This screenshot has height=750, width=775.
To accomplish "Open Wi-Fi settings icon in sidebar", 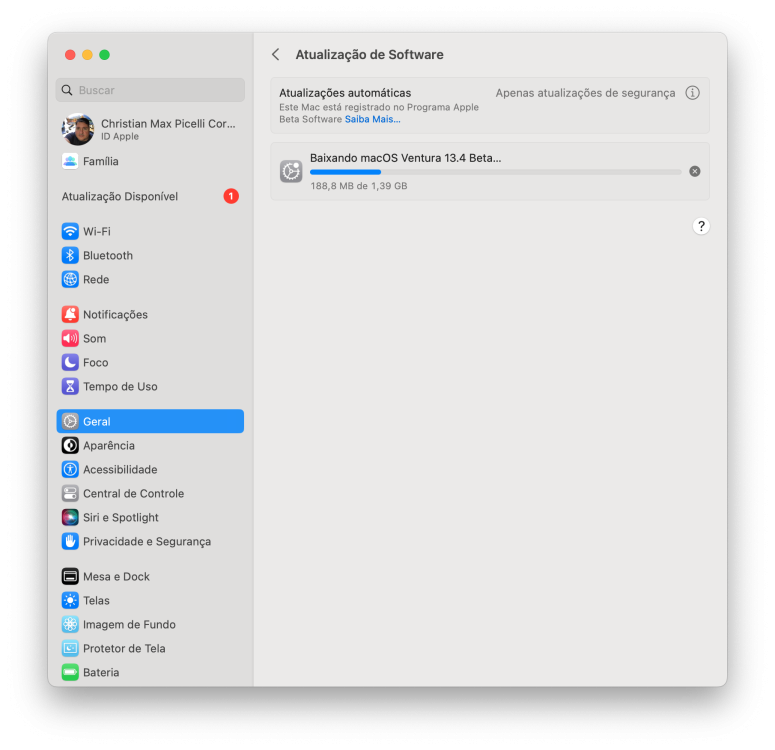I will coord(70,231).
